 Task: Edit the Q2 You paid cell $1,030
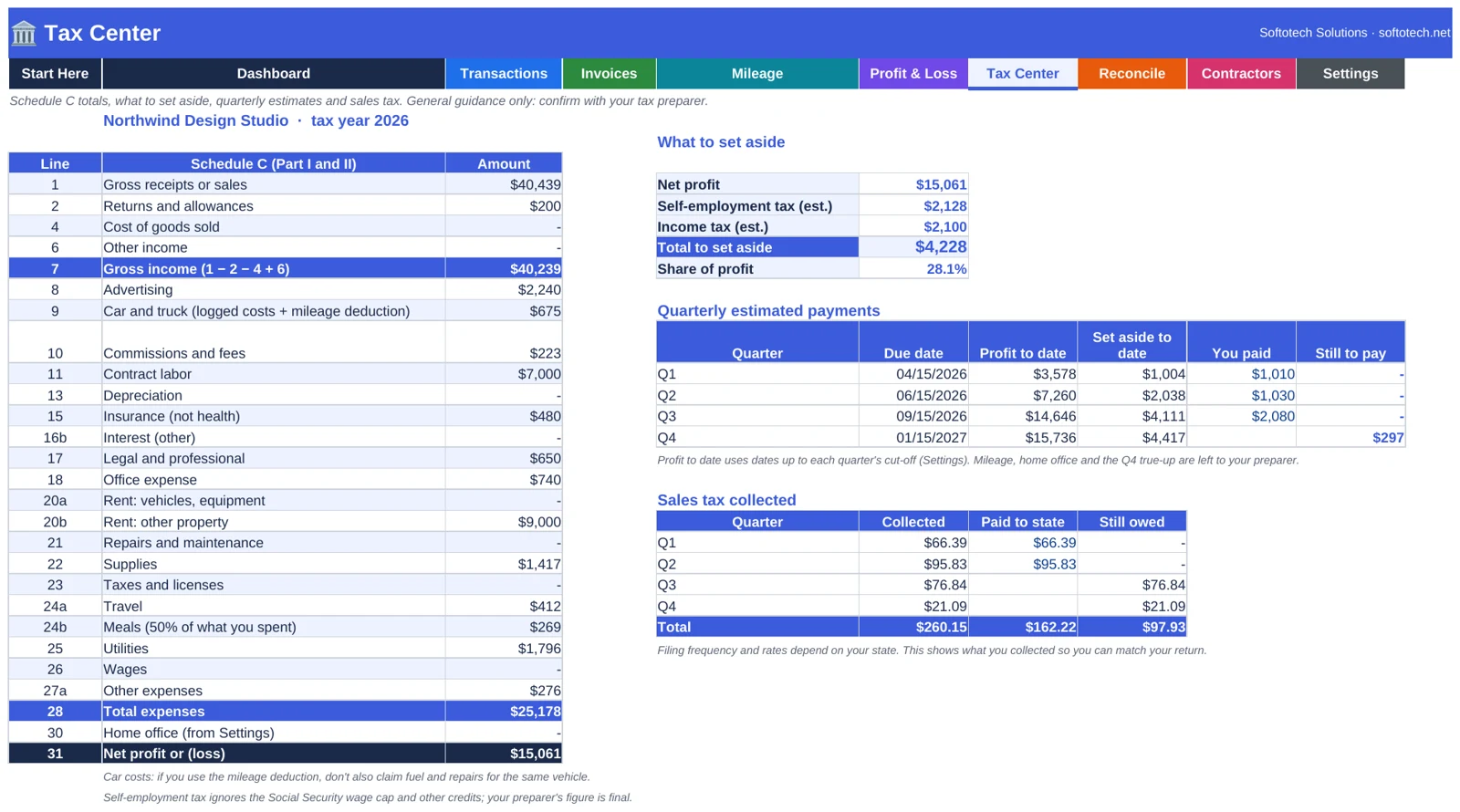click(x=1241, y=396)
